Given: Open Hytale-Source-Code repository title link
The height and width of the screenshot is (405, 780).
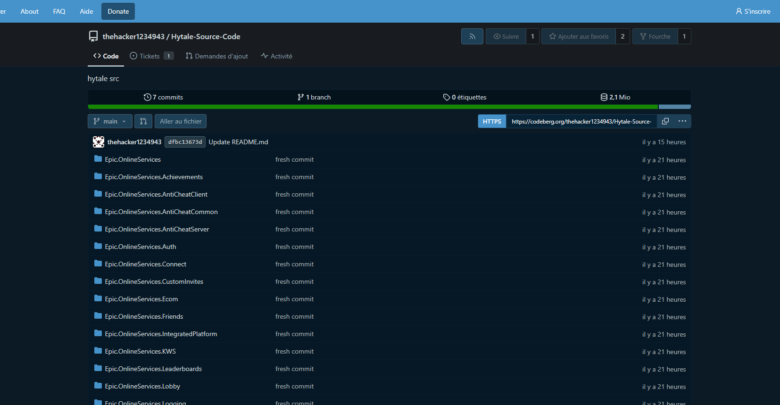Looking at the screenshot, I should click(x=205, y=36).
